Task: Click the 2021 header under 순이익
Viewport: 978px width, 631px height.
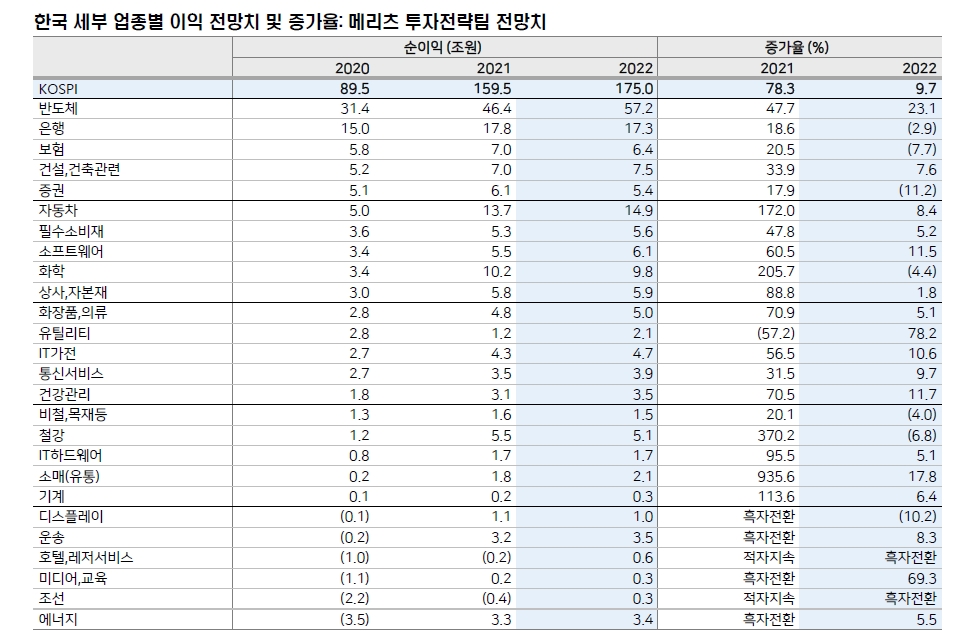Action: [492, 68]
